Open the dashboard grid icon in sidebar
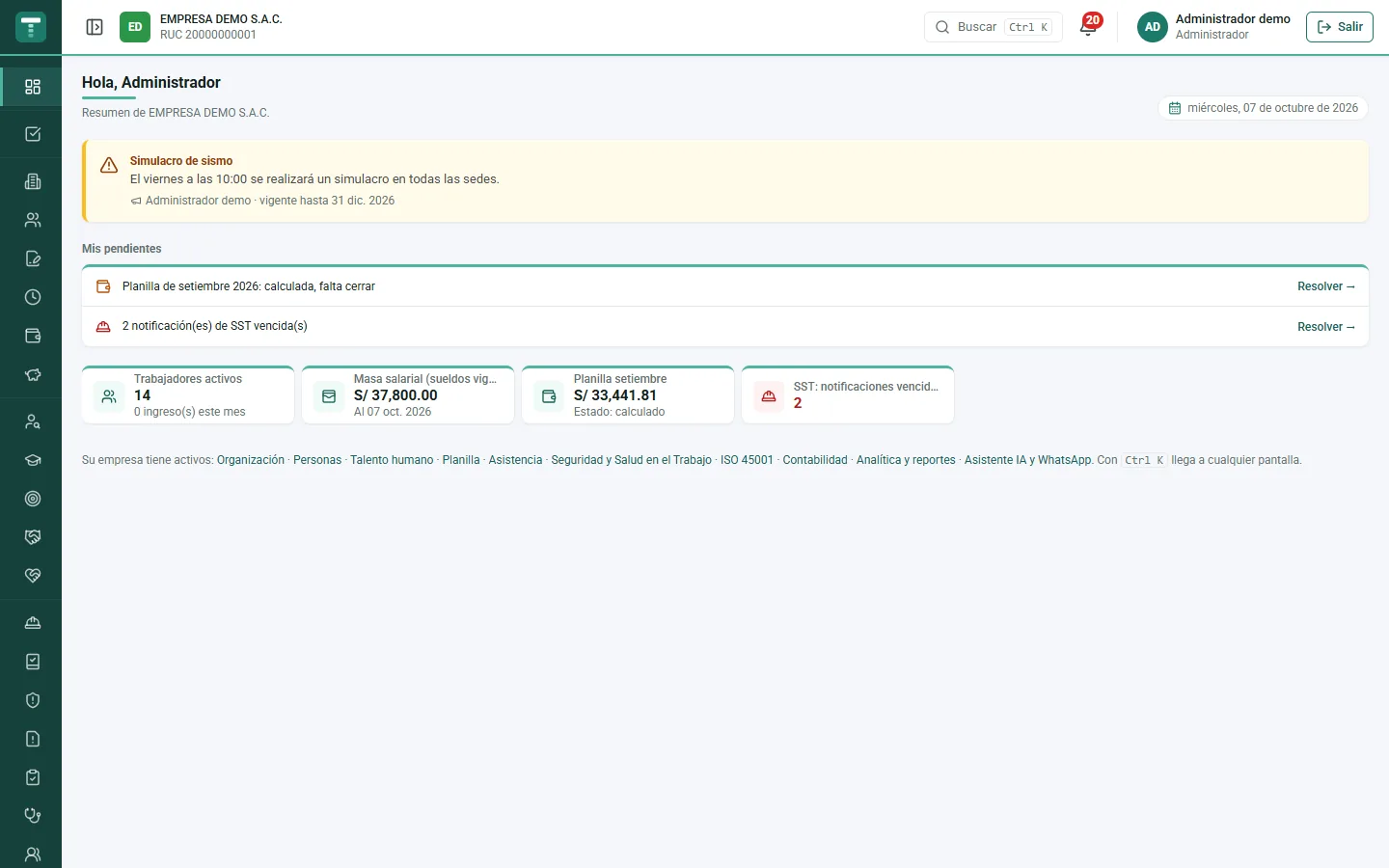 click(x=33, y=87)
